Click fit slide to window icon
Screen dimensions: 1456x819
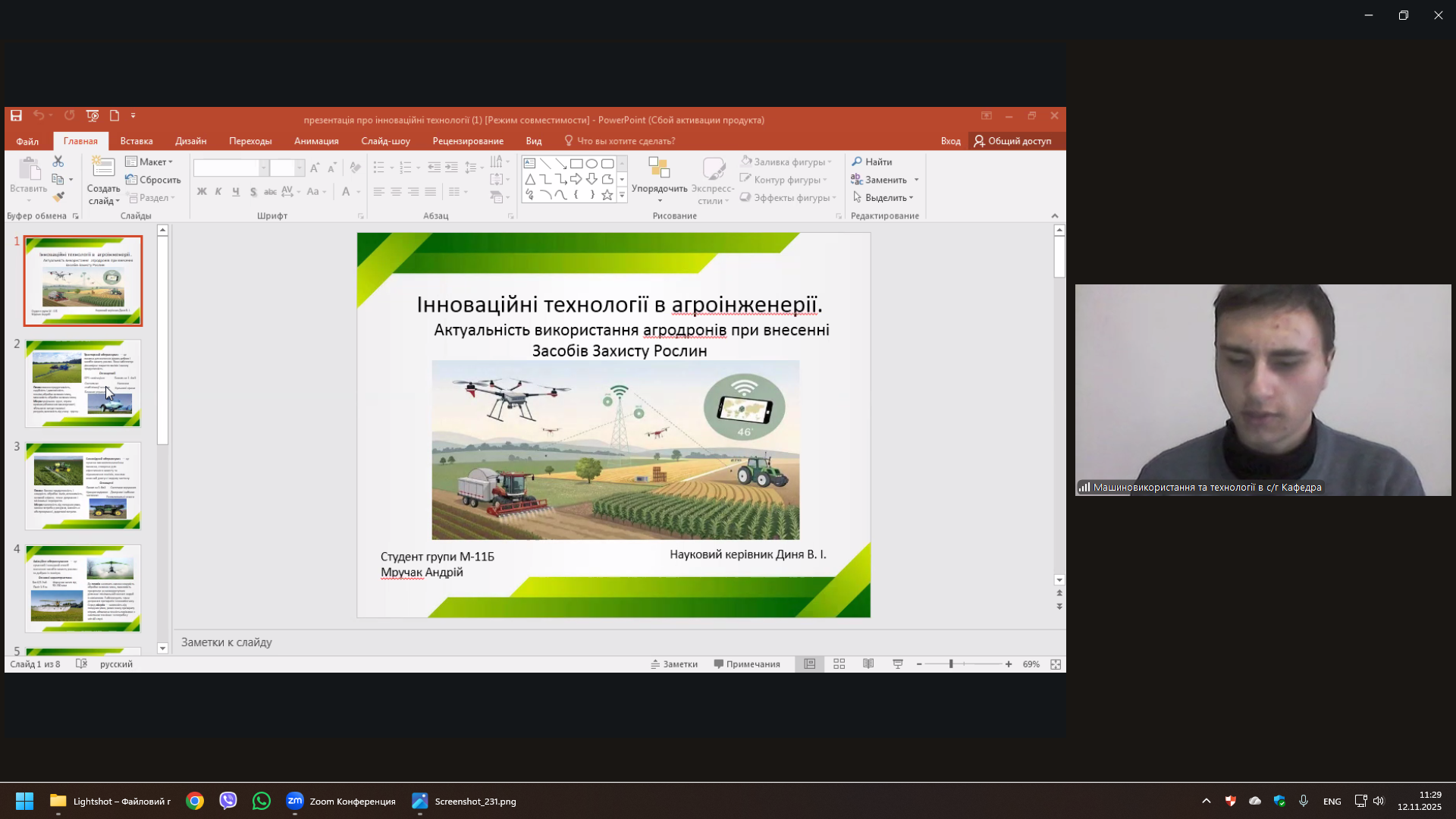tap(1056, 664)
